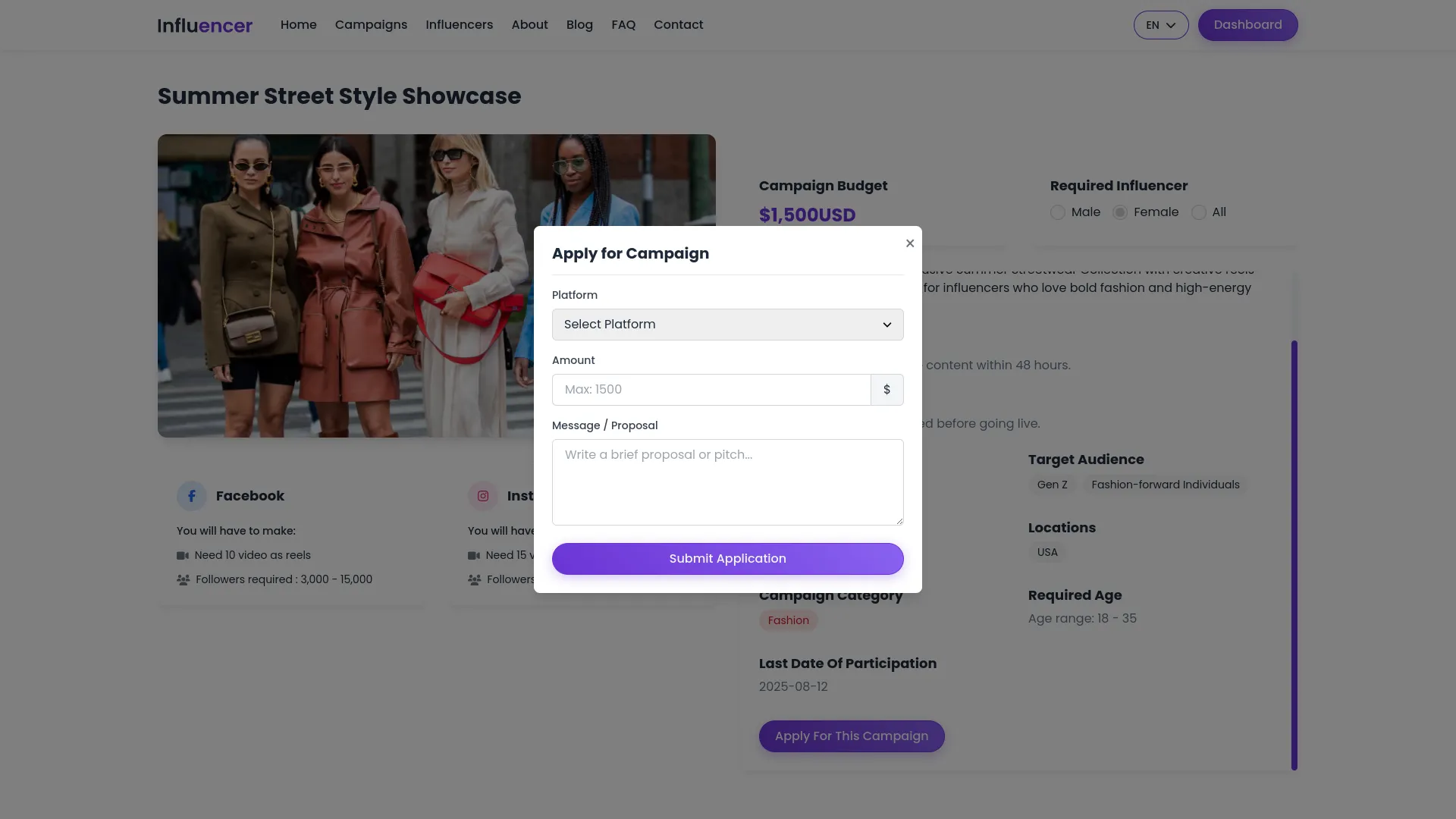Screen dimensions: 1456x819
Task: Click the Dashboard button
Action: 1247,25
